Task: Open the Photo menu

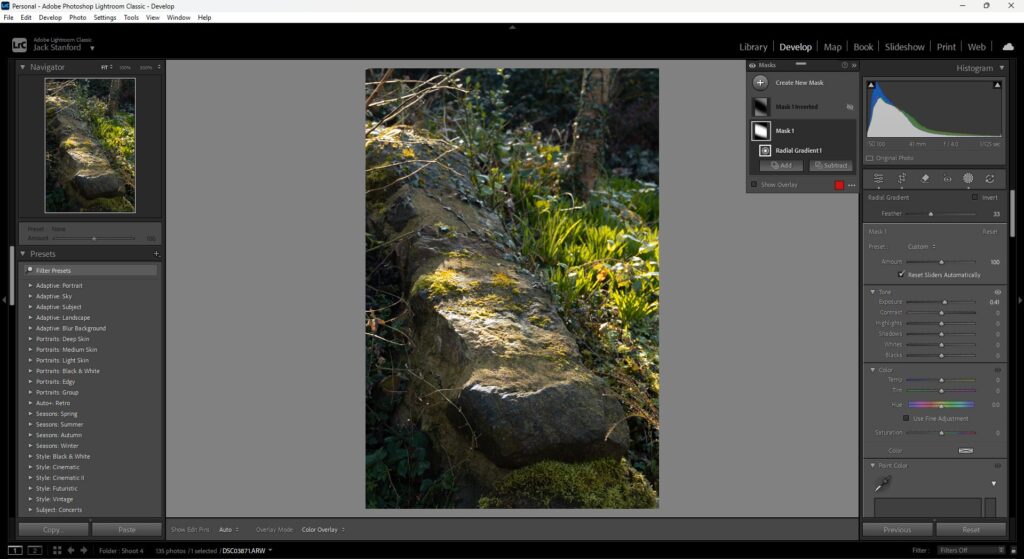Action: coord(77,17)
